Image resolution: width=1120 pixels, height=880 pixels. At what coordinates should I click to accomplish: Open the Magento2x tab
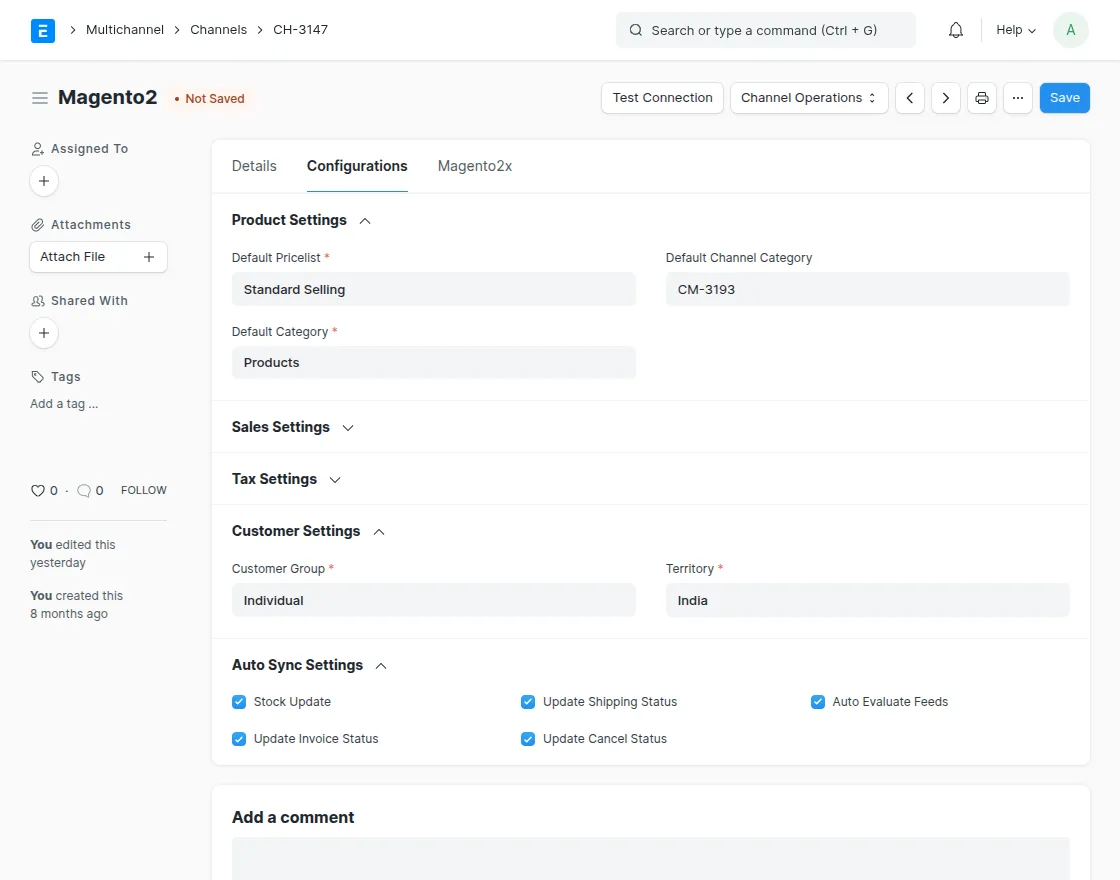click(x=475, y=166)
